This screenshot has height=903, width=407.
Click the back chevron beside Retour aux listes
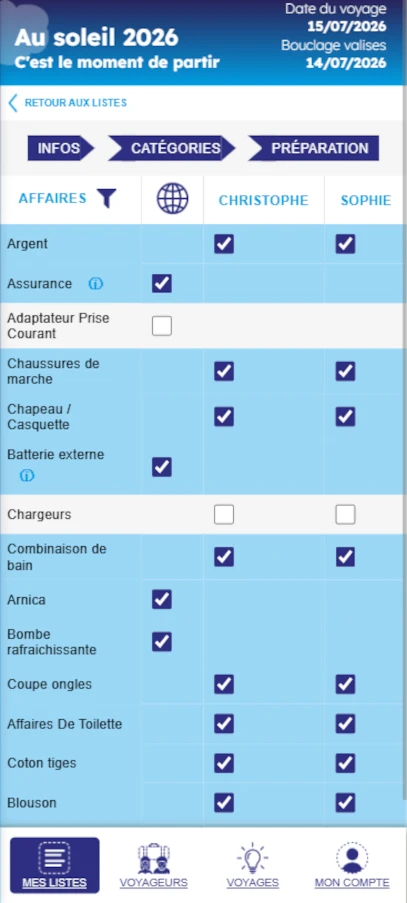pos(13,103)
